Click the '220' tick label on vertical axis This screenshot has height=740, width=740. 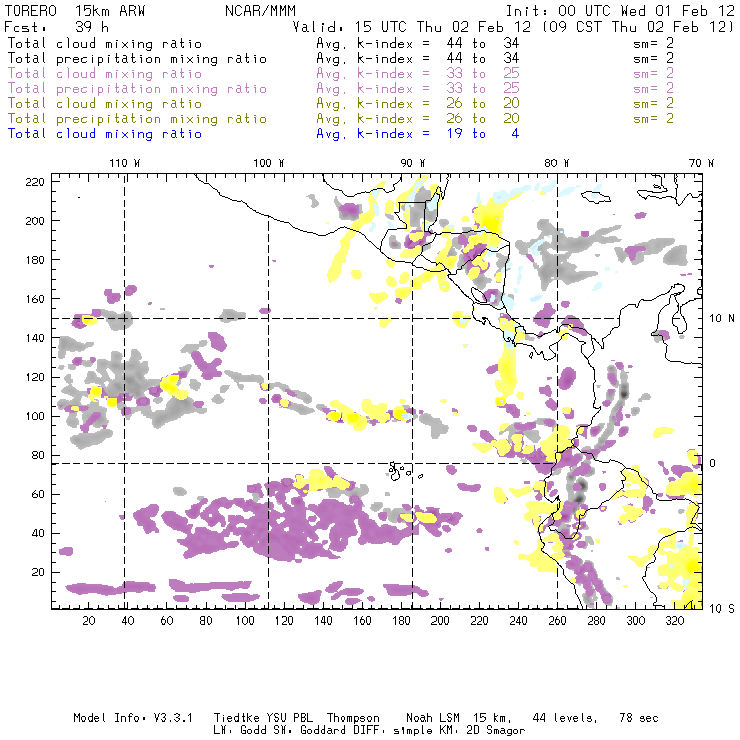point(35,182)
